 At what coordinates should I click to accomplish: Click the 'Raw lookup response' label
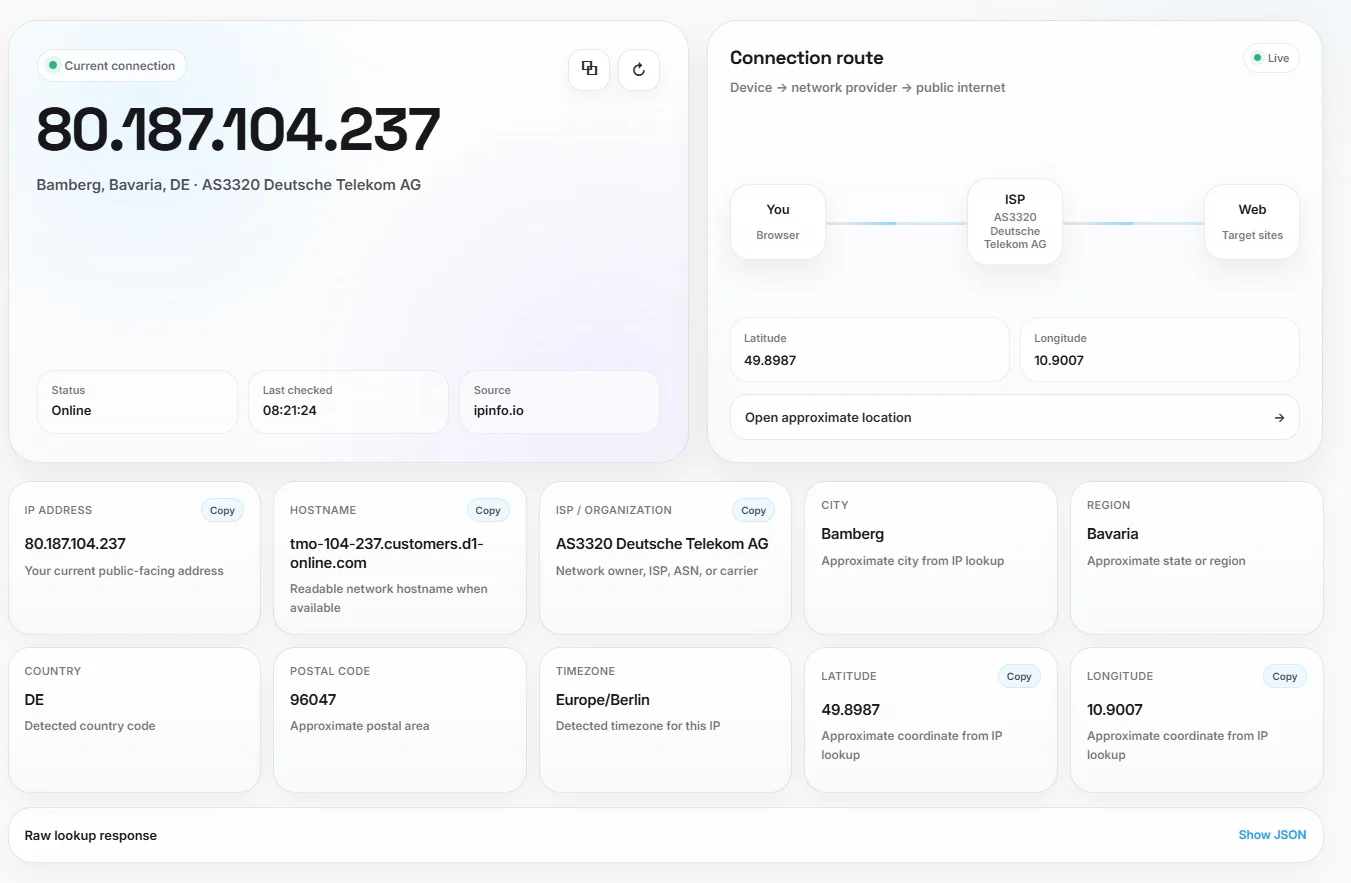tap(91, 835)
